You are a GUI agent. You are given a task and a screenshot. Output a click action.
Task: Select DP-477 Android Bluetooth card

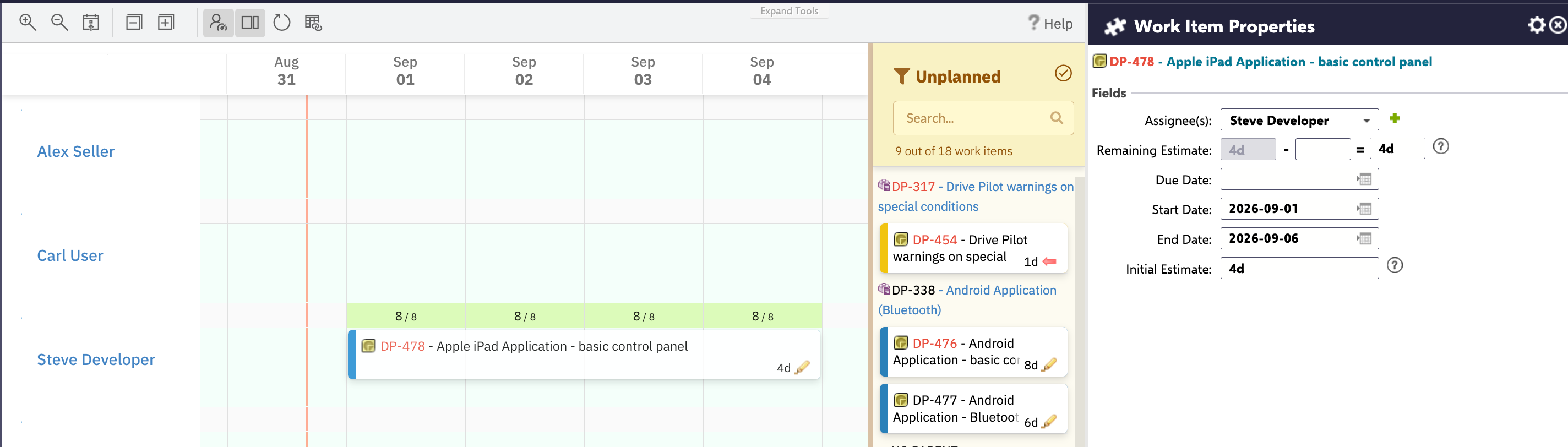coord(973,408)
